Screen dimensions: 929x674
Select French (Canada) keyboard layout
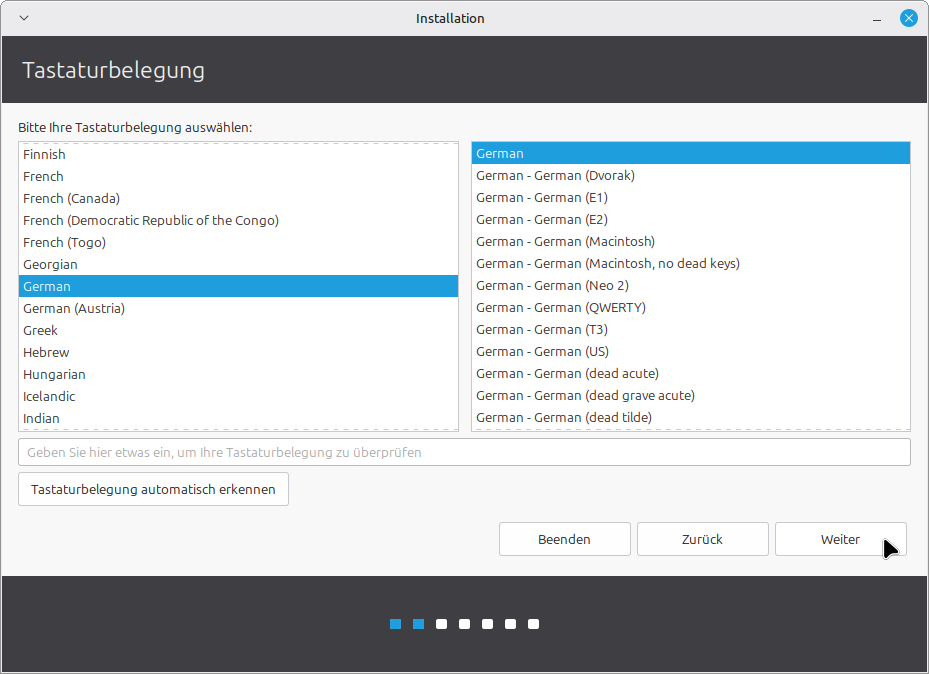click(72, 198)
